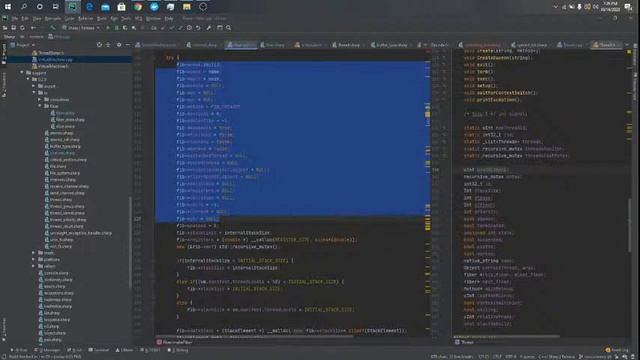Open Chrome from the taskbar

coord(138,7)
